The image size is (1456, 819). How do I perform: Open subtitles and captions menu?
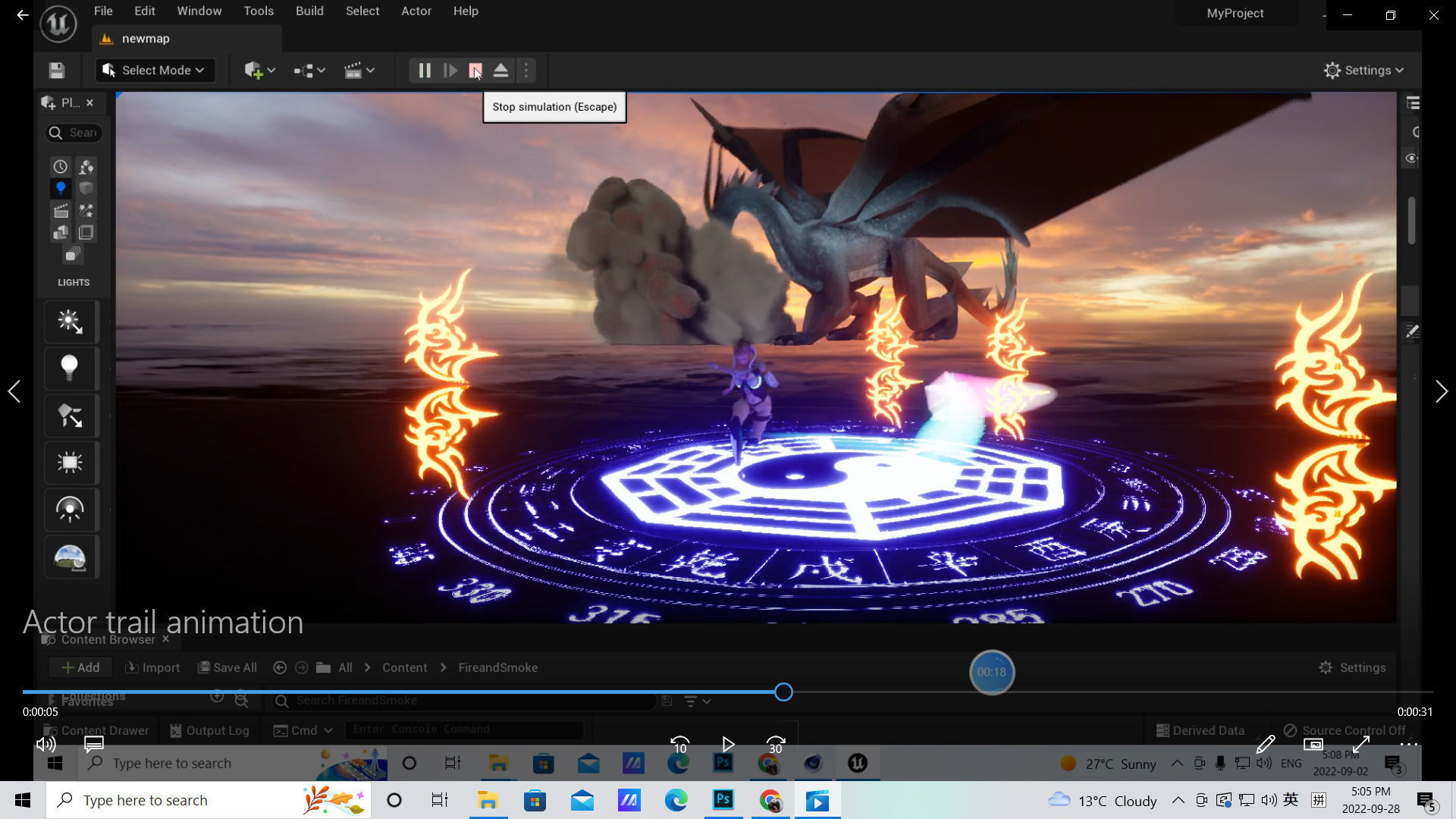pos(93,745)
